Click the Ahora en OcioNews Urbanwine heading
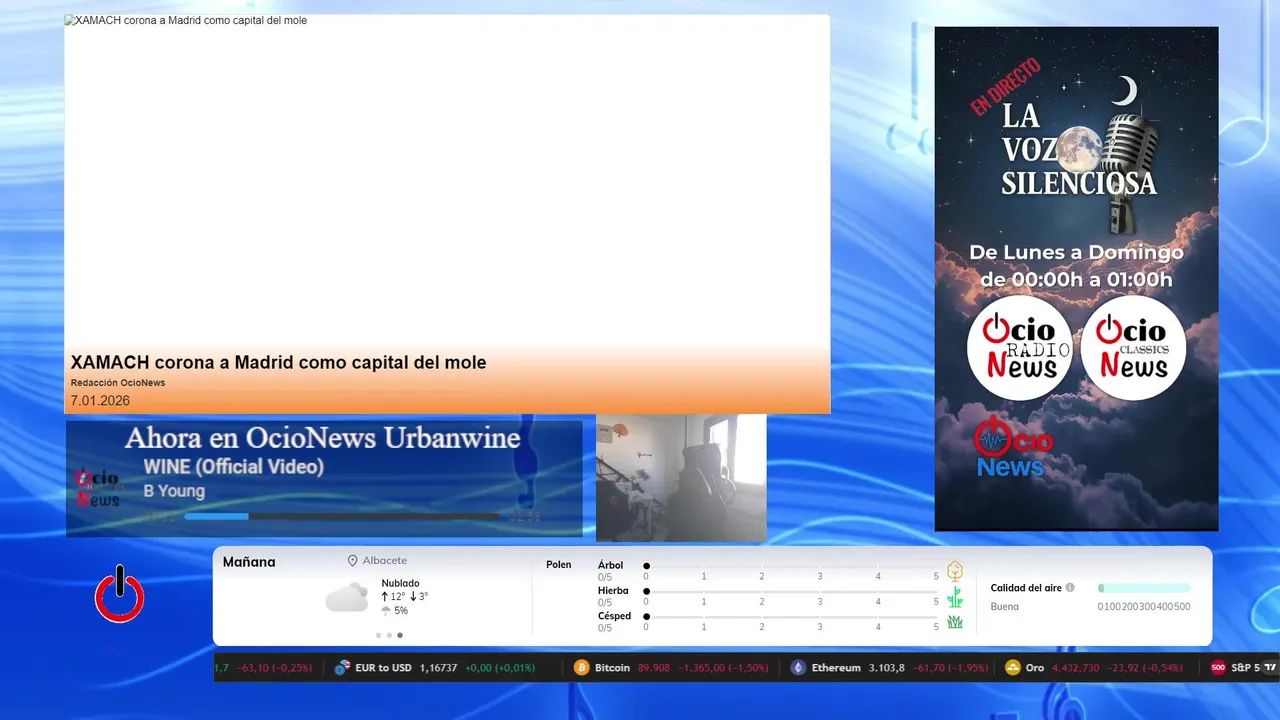The image size is (1280, 720). 322,438
